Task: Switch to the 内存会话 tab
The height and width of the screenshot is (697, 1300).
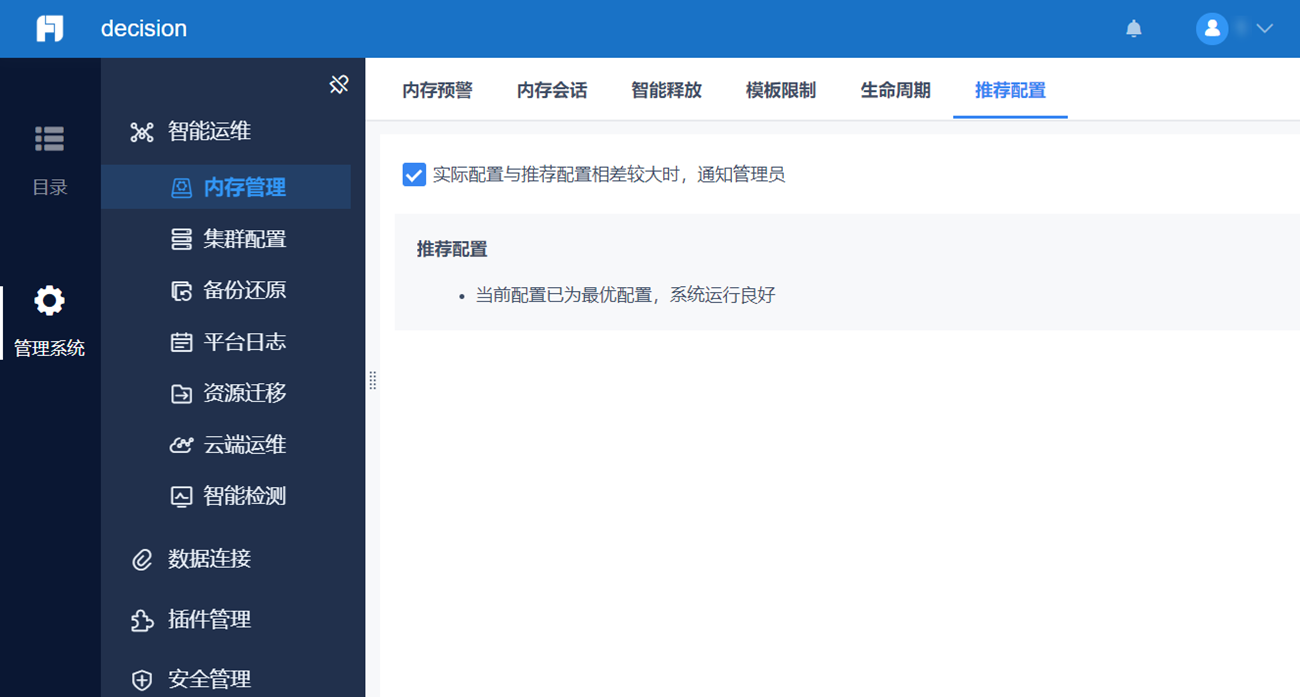Action: point(552,90)
